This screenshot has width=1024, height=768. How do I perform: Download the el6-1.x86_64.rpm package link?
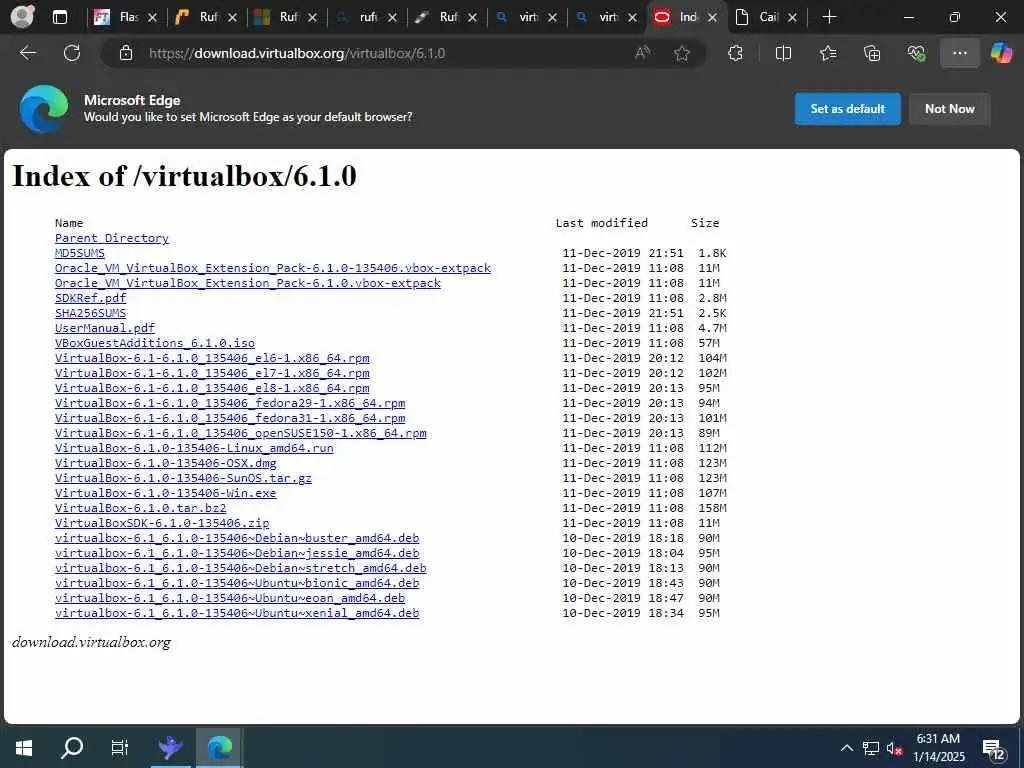point(212,358)
